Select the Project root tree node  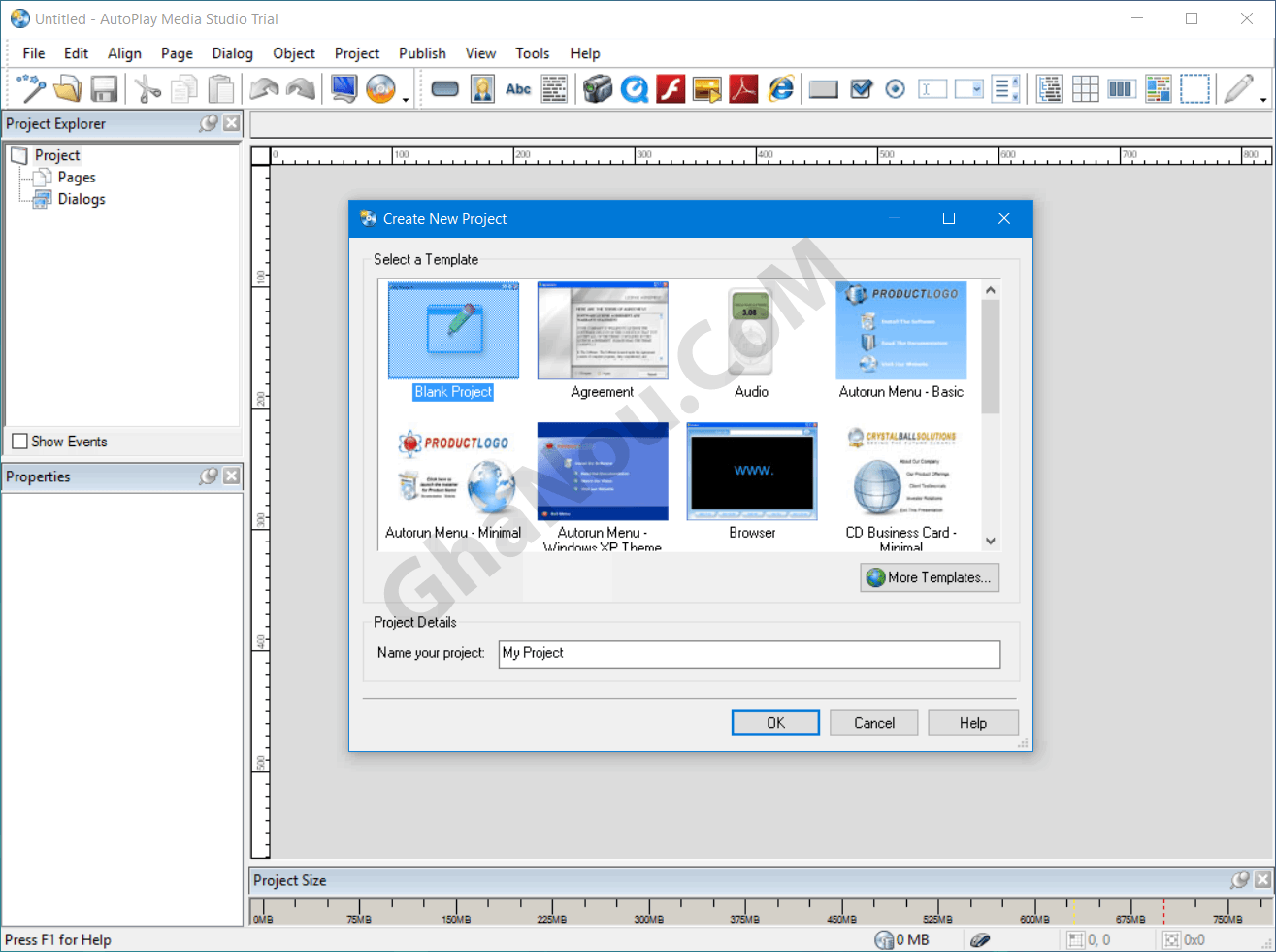[x=57, y=155]
